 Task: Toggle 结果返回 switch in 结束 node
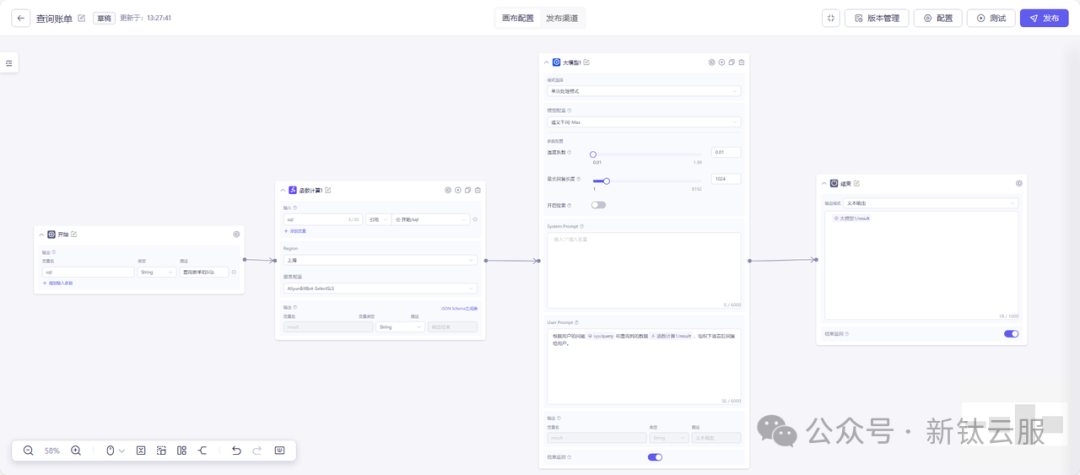(x=1011, y=334)
